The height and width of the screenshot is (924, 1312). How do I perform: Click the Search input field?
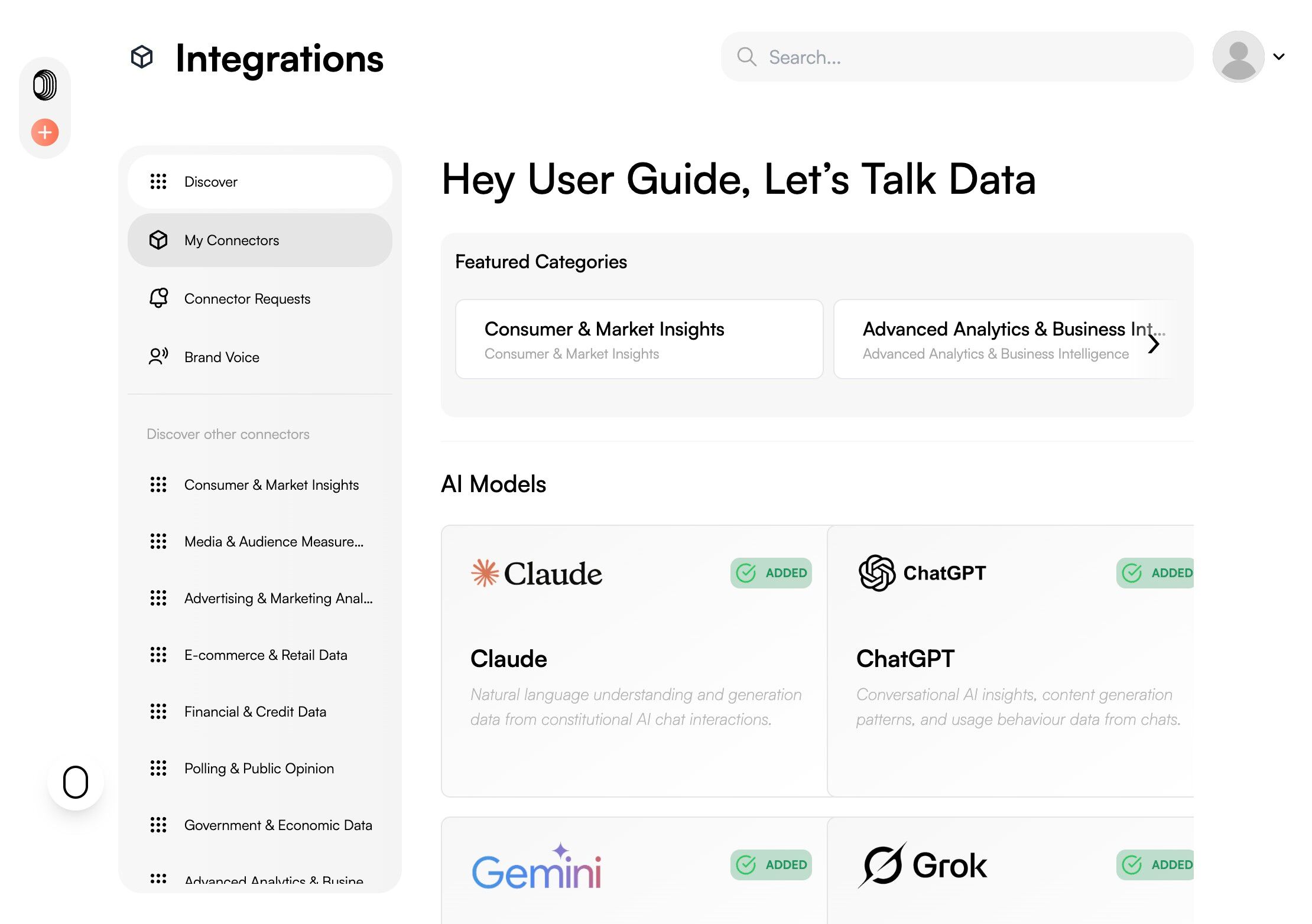click(x=969, y=57)
